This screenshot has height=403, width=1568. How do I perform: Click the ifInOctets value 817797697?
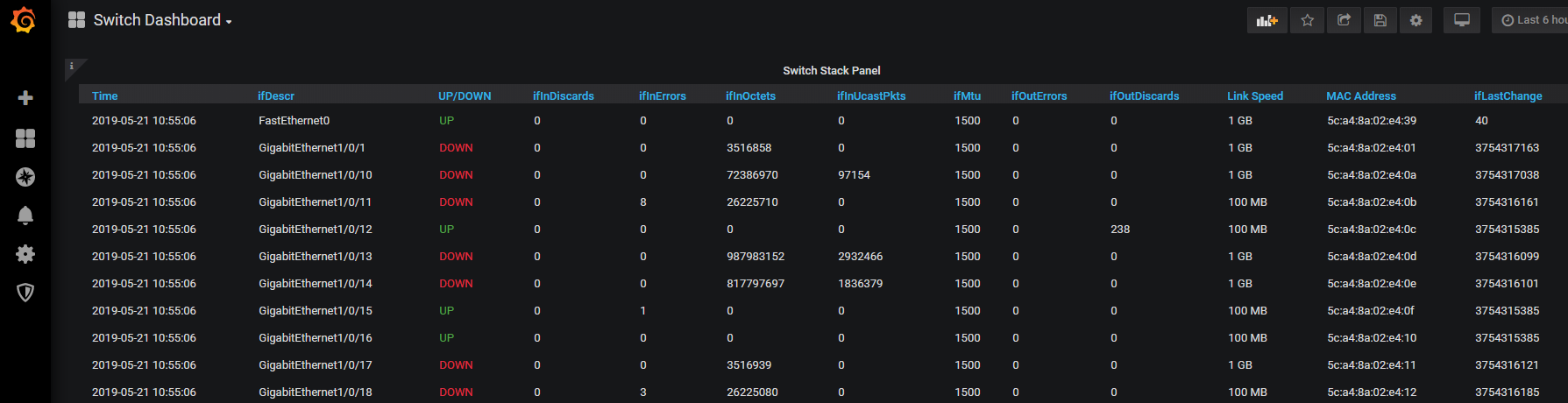[756, 284]
